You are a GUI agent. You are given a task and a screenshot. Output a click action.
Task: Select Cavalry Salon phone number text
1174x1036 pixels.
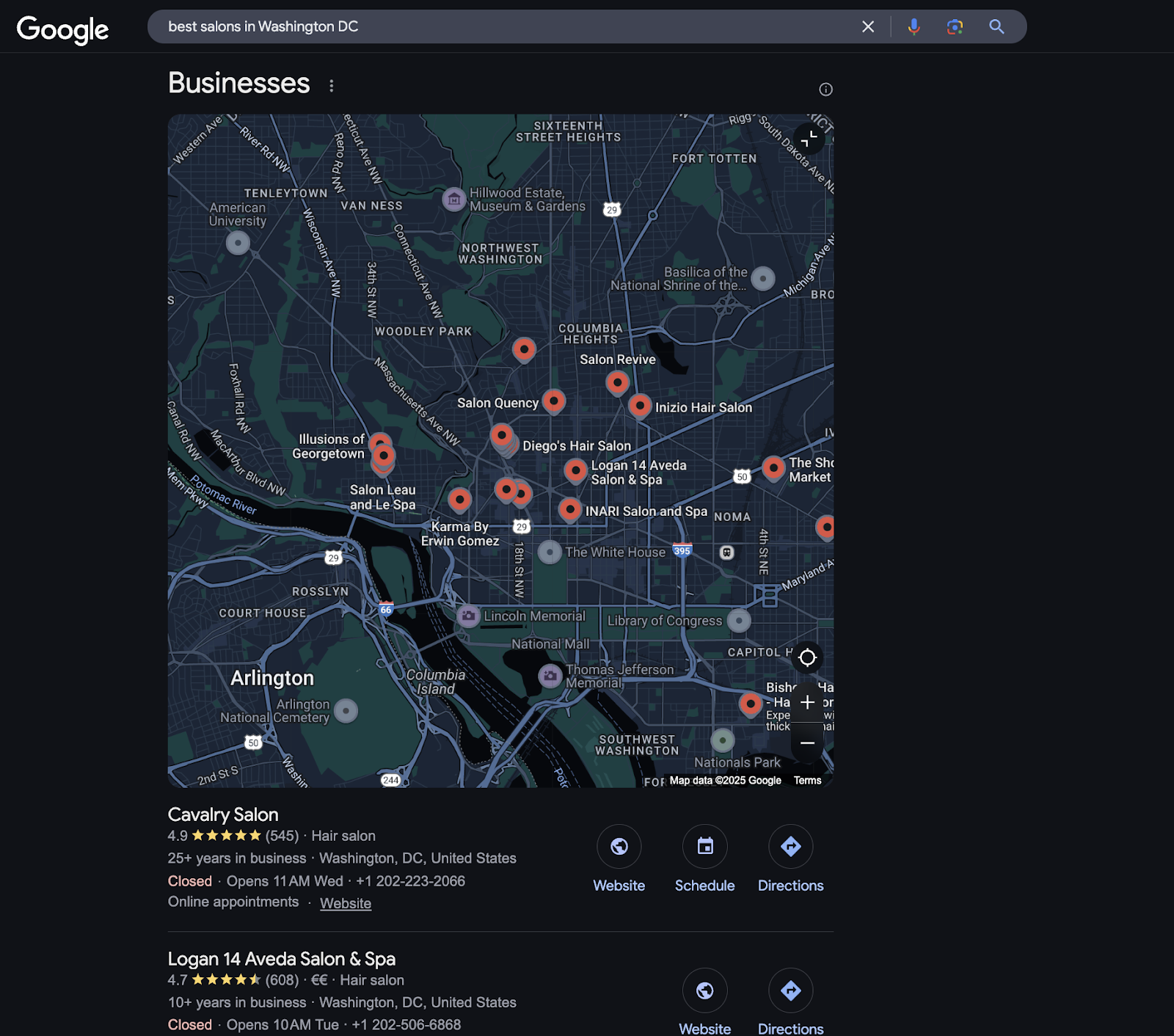[411, 881]
